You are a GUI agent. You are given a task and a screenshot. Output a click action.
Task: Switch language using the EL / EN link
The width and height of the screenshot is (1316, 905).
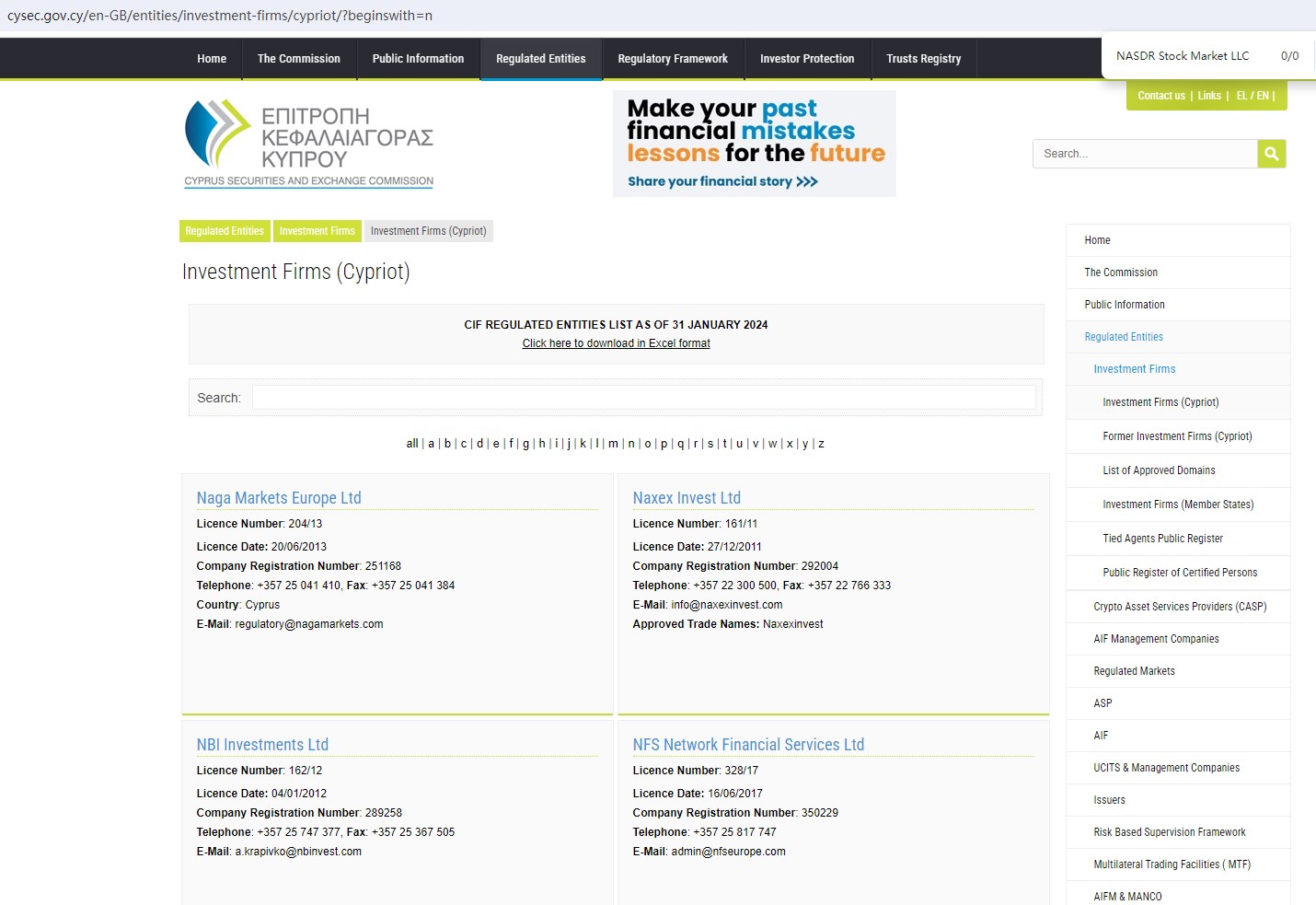pos(1253,96)
